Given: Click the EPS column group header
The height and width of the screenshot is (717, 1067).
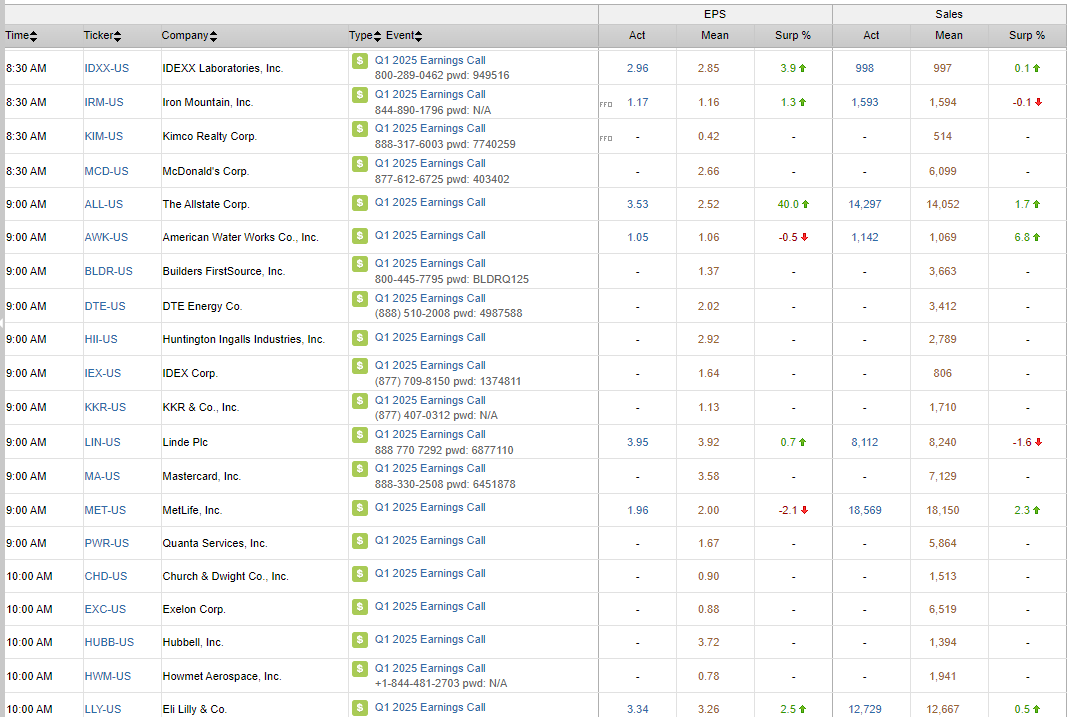Looking at the screenshot, I should (x=715, y=14).
